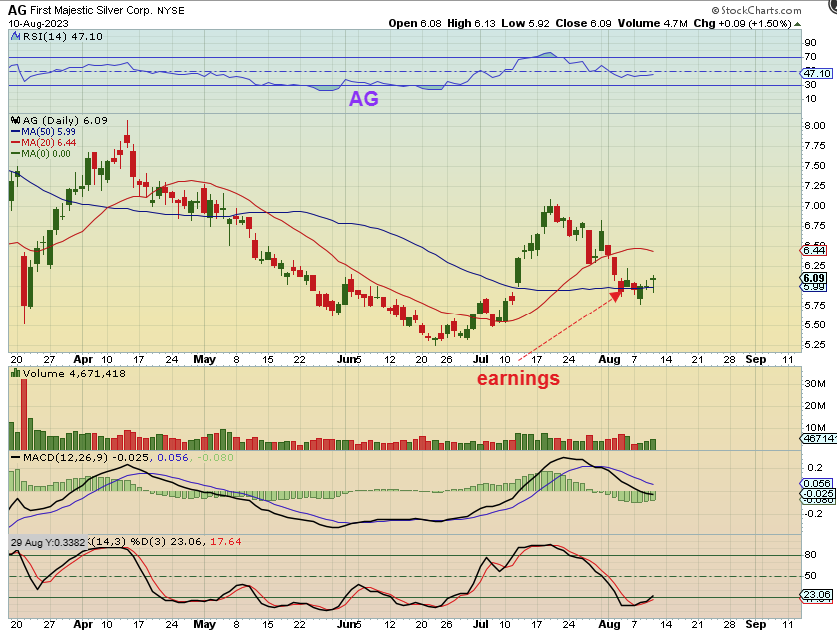The width and height of the screenshot is (837, 630).
Task: Click the 20M volume axis label
Action: [815, 406]
